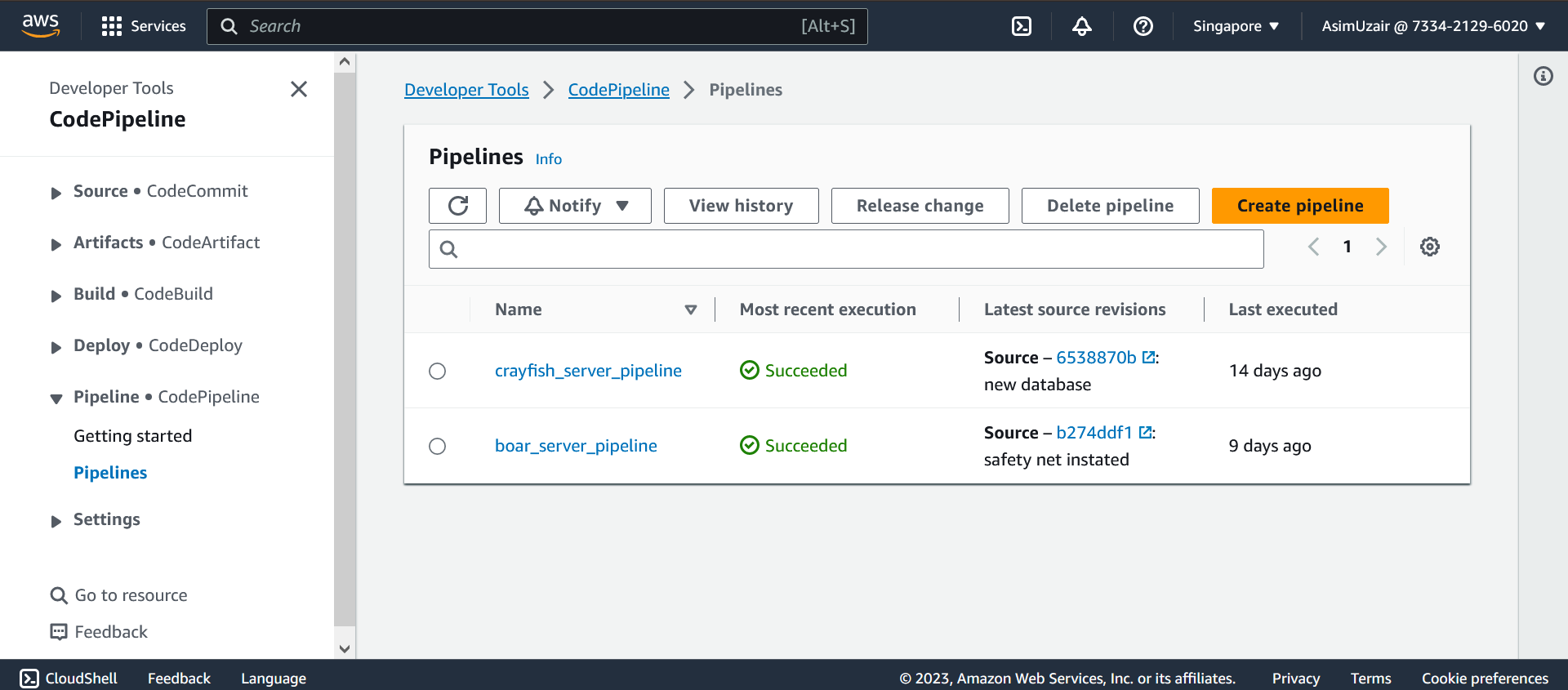Expand the Settings section
Viewport: 1568px width, 690px height.
pyautogui.click(x=56, y=521)
